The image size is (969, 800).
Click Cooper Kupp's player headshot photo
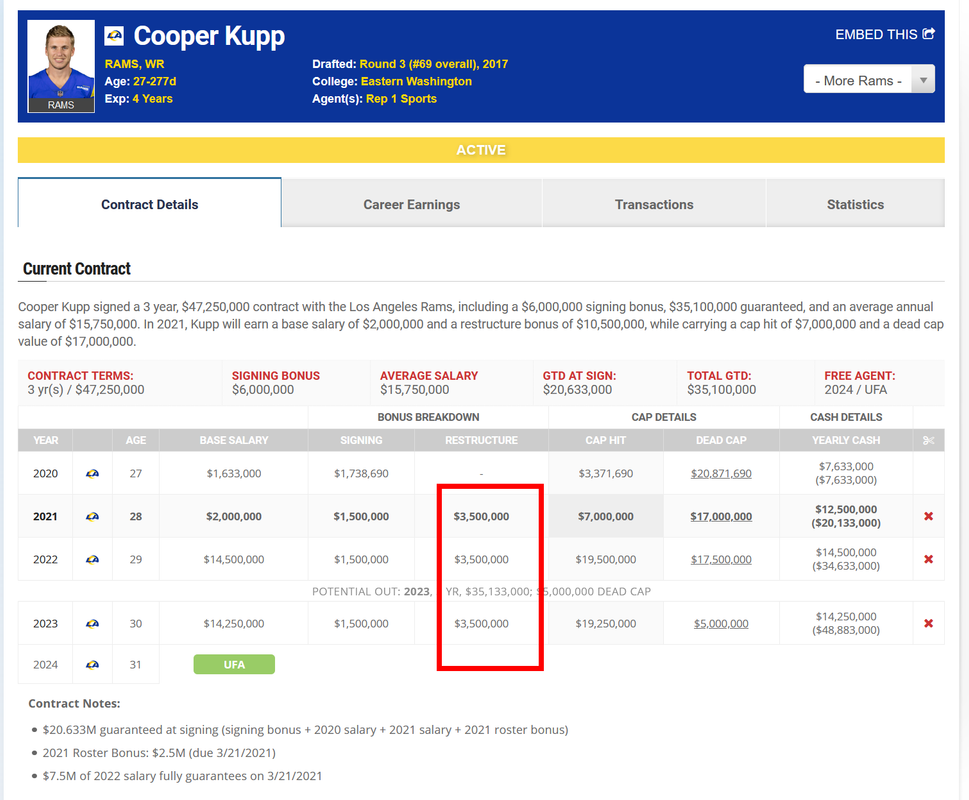(61, 66)
